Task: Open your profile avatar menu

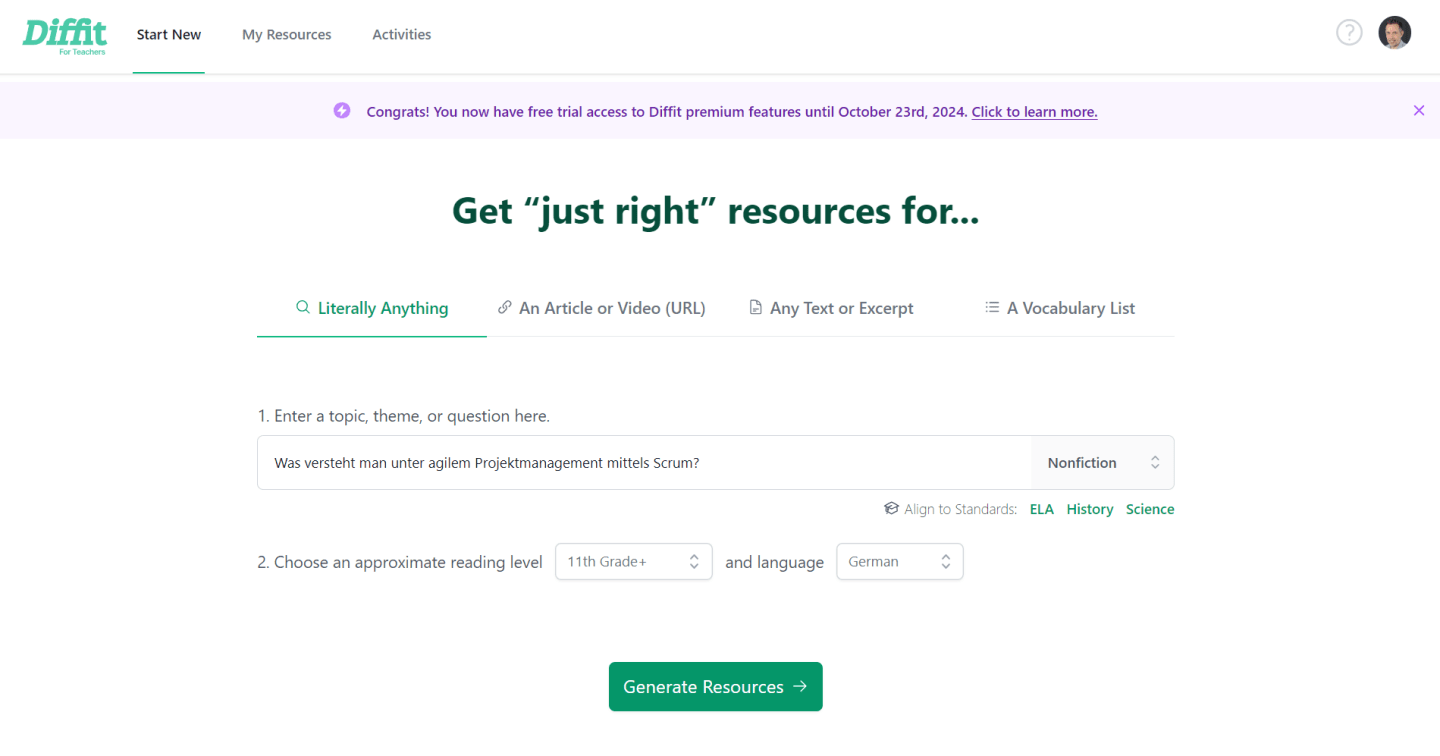Action: pyautogui.click(x=1394, y=32)
